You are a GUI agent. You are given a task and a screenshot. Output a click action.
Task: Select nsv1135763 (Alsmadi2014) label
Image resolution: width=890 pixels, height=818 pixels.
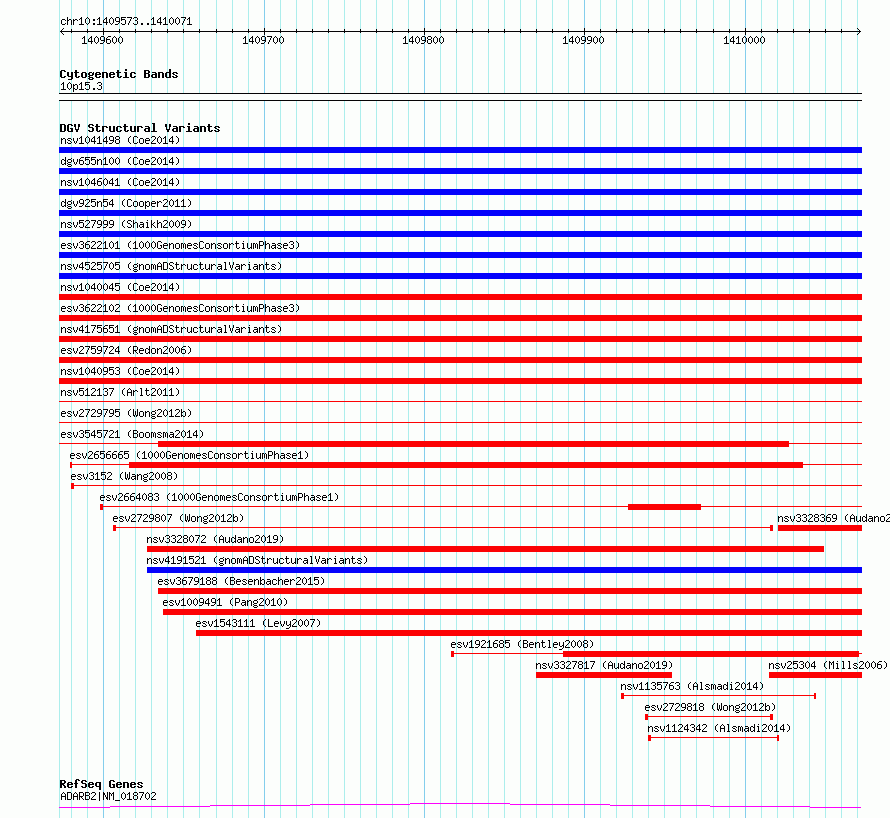[x=692, y=686]
